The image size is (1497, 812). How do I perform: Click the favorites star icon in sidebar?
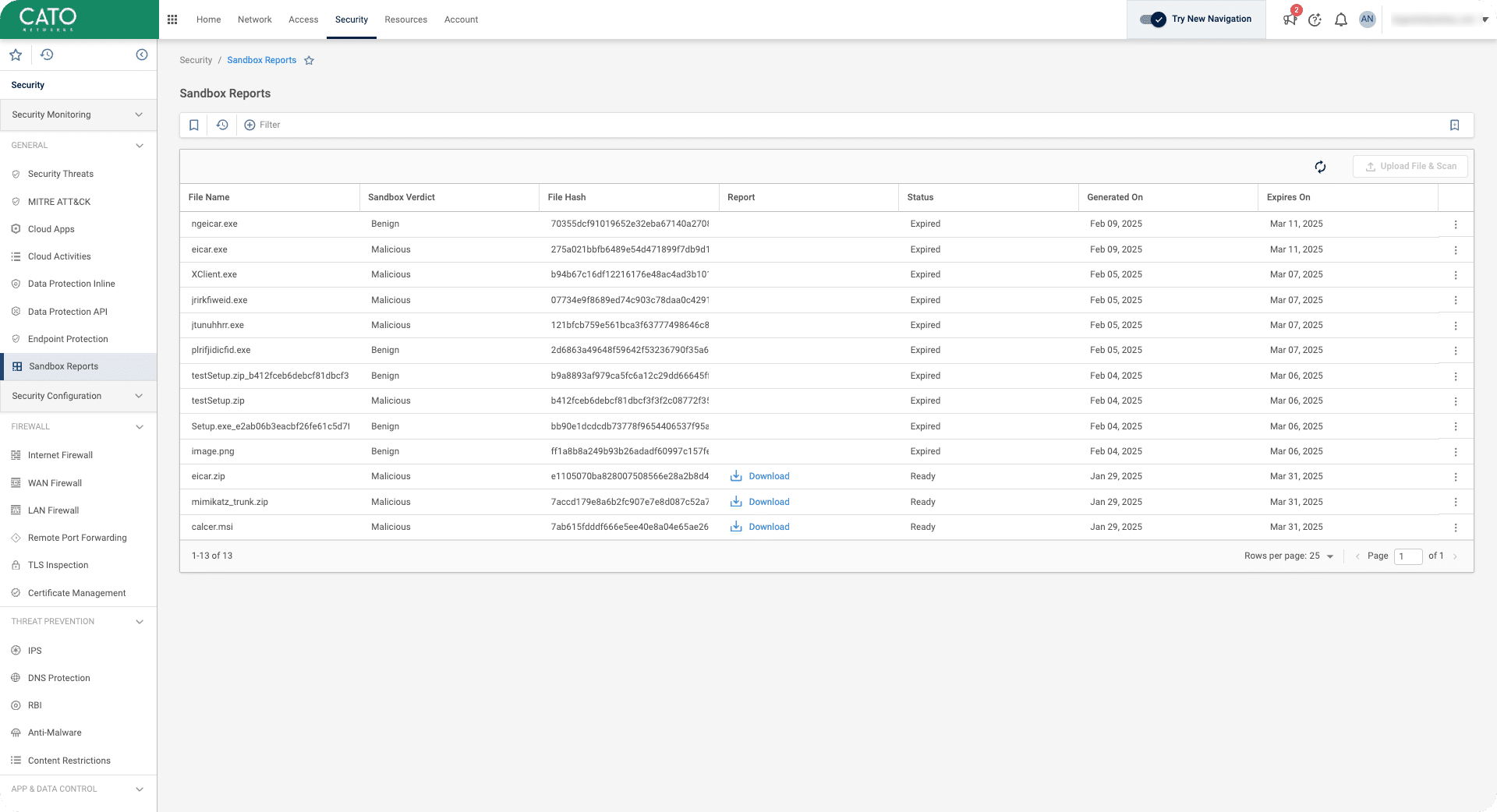pos(16,55)
